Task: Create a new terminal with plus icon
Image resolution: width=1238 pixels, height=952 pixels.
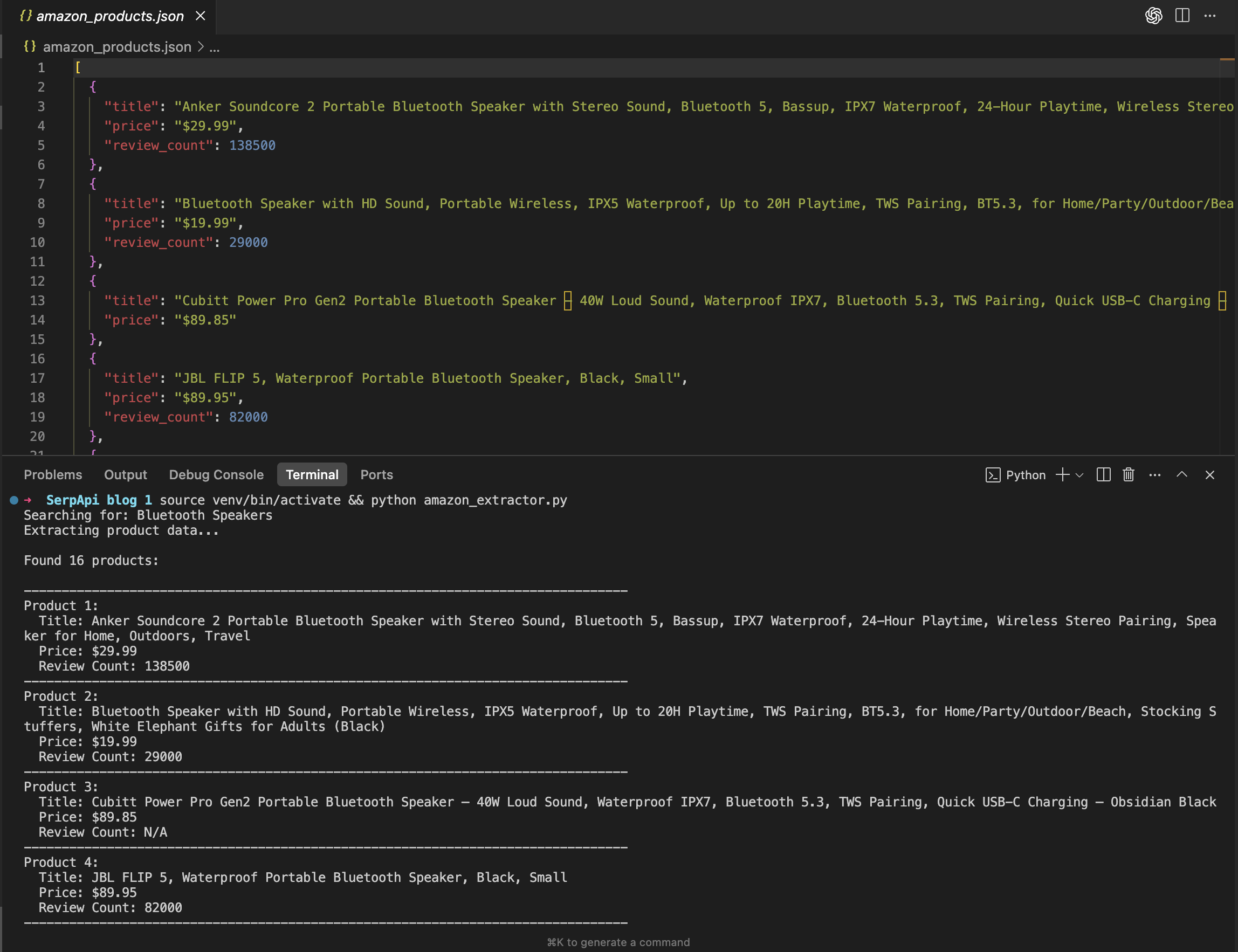Action: pos(1062,475)
